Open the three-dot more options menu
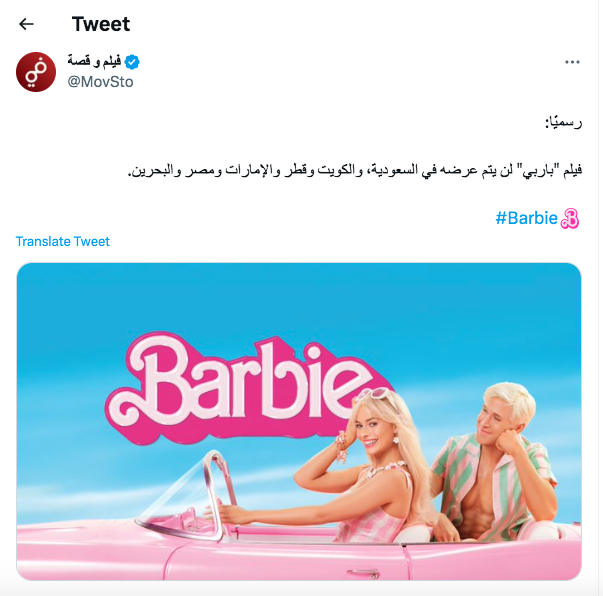Image resolution: width=603 pixels, height=596 pixels. tap(572, 62)
